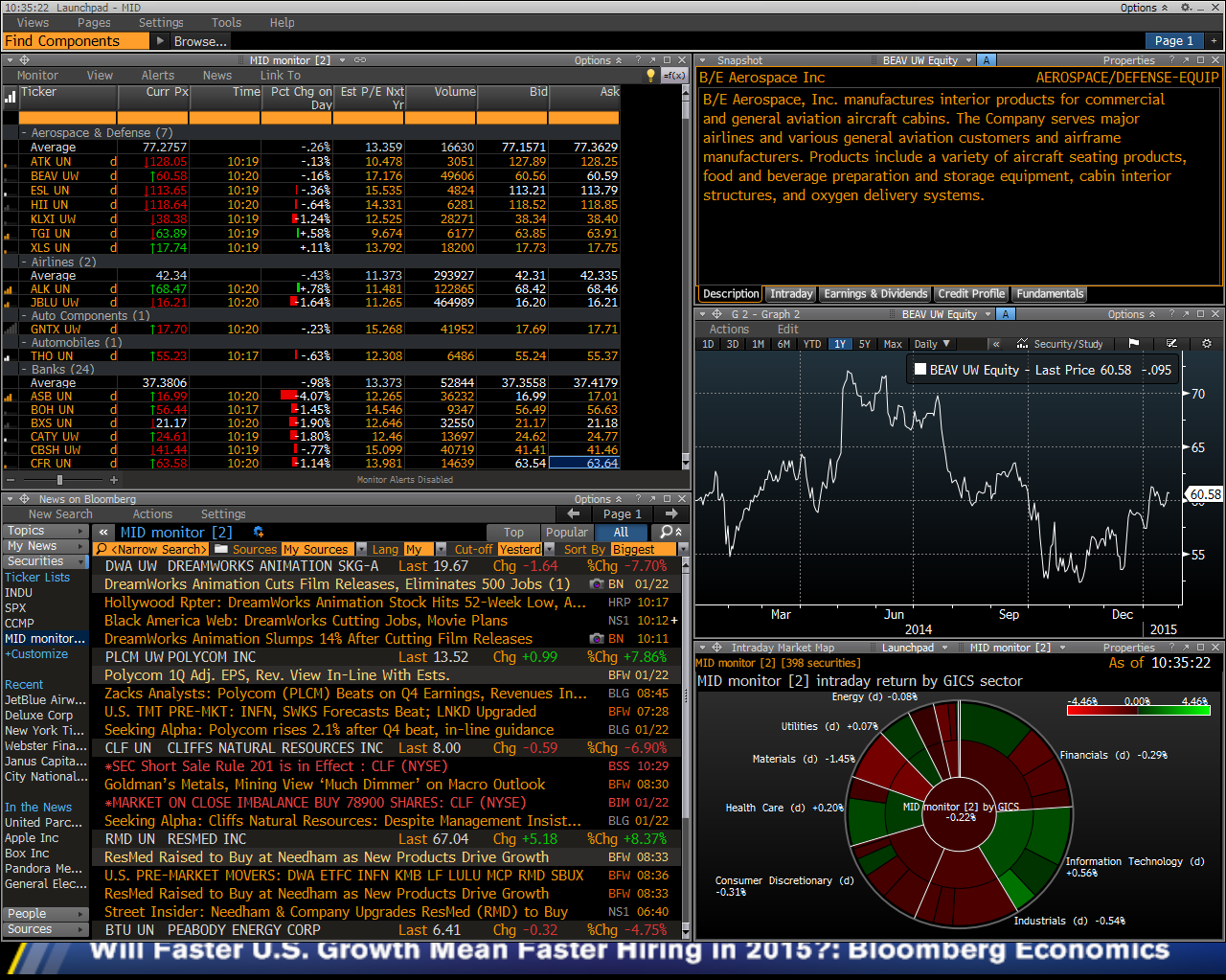The width and height of the screenshot is (1226, 980).
Task: Select the YTD range on the graph
Action: (812, 344)
